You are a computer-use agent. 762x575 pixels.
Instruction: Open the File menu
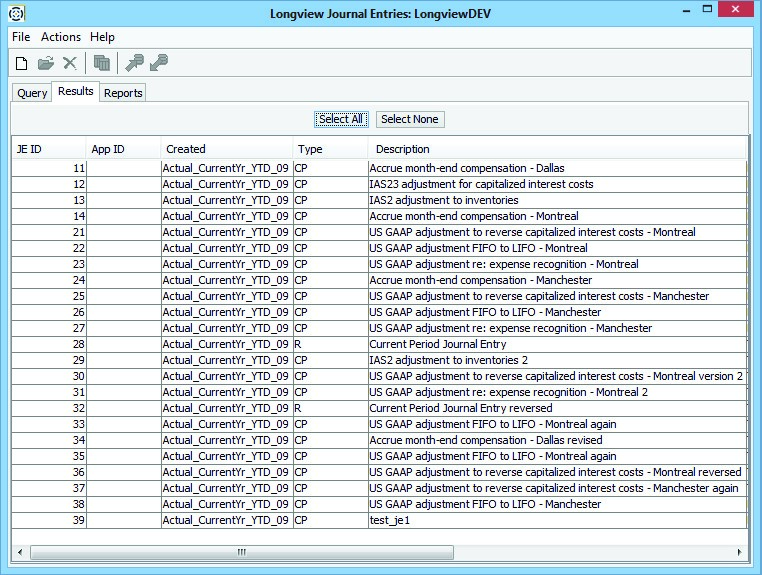click(21, 37)
